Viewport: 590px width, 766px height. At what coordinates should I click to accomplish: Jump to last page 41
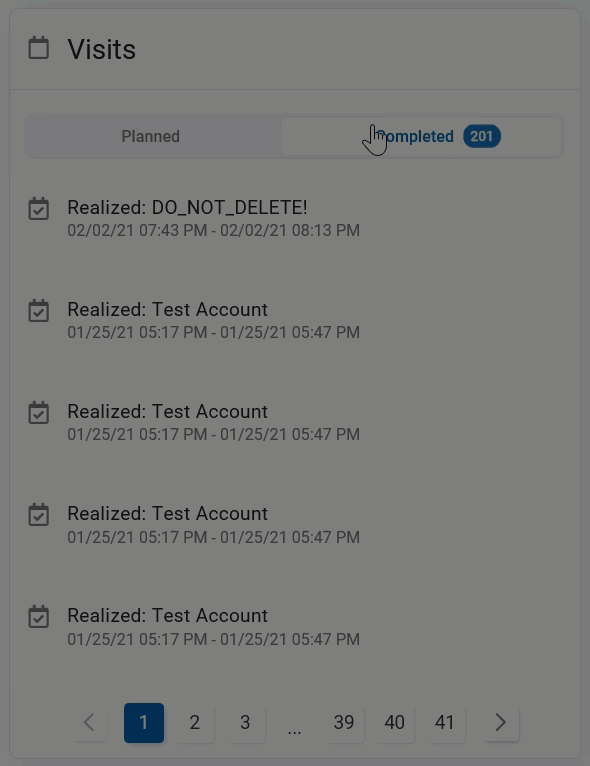coord(445,723)
